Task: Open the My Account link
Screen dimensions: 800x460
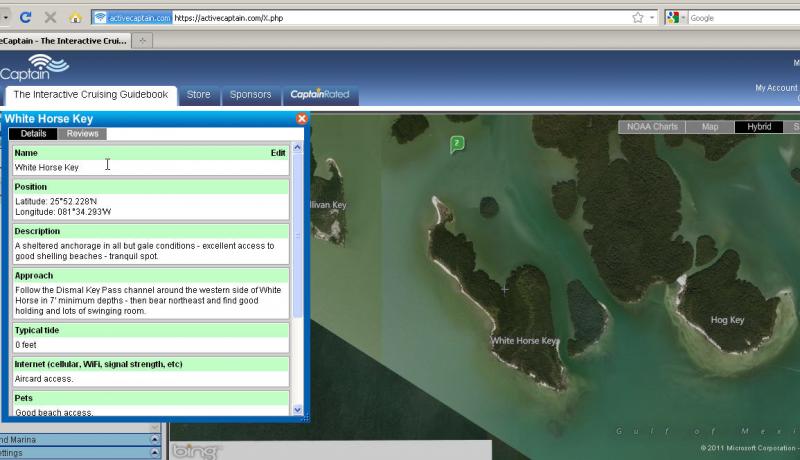Action: (x=776, y=88)
